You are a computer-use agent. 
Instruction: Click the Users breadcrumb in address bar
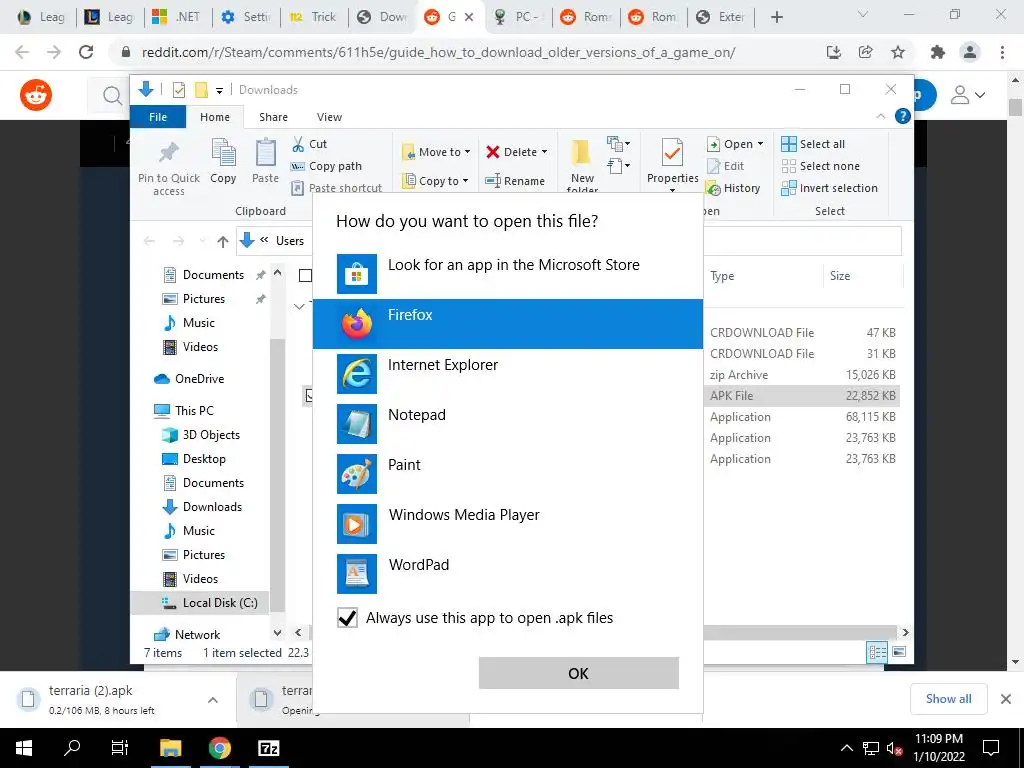(290, 241)
